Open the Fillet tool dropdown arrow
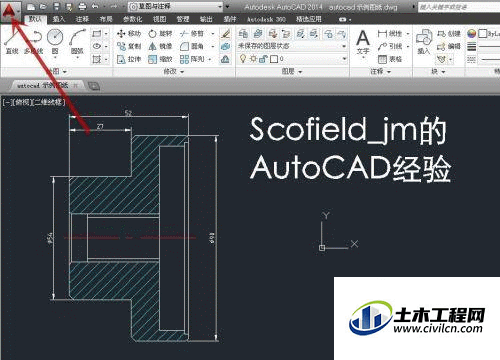 (x=213, y=46)
